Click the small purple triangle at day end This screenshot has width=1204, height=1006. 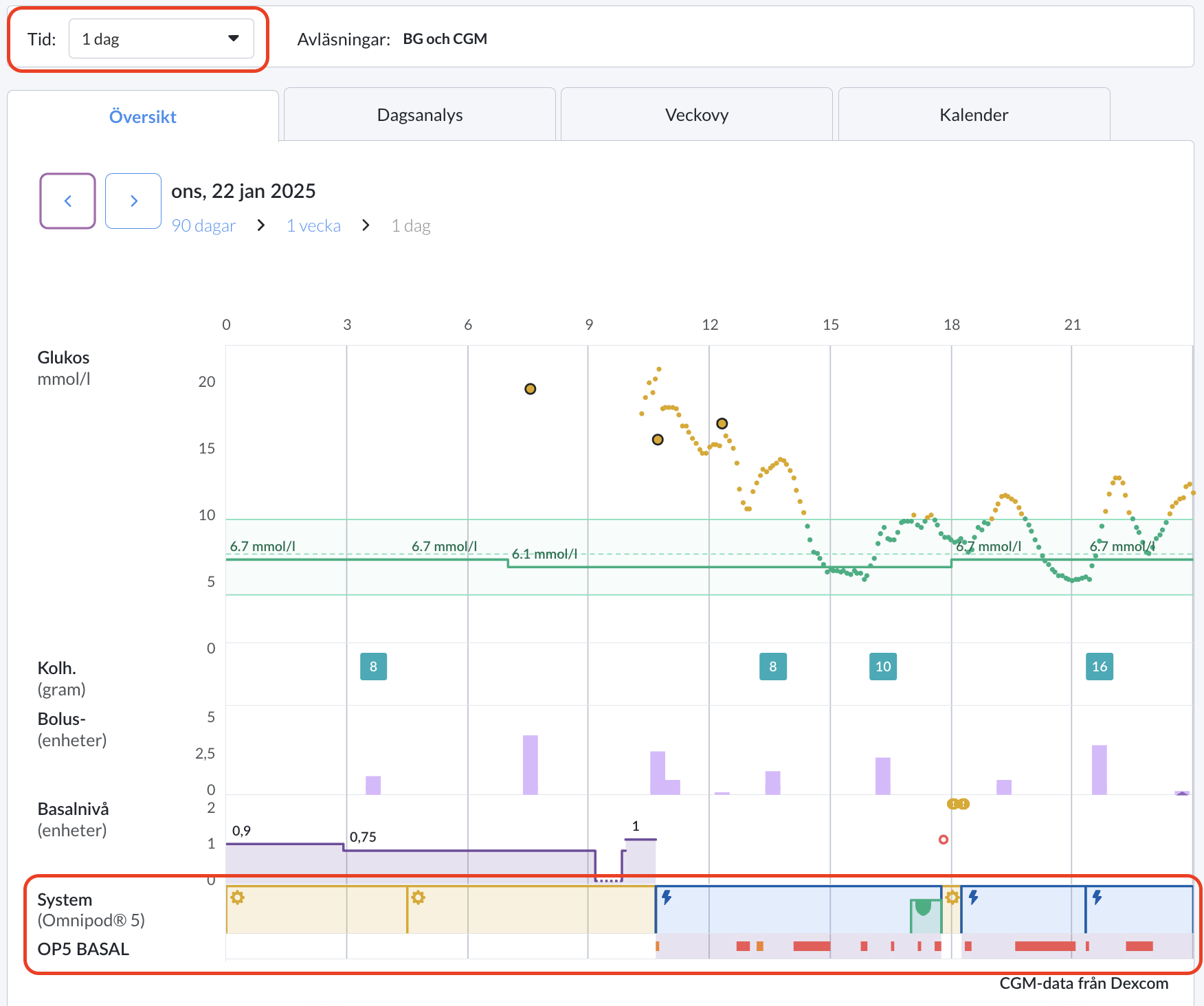[x=1182, y=793]
